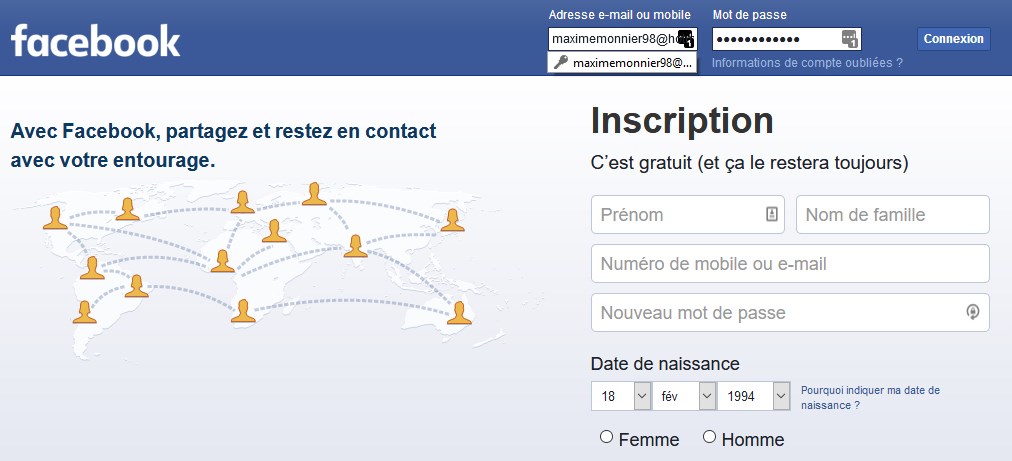1012x461 pixels.
Task: Click the Nouveau mot de passe field
Action: pos(790,312)
